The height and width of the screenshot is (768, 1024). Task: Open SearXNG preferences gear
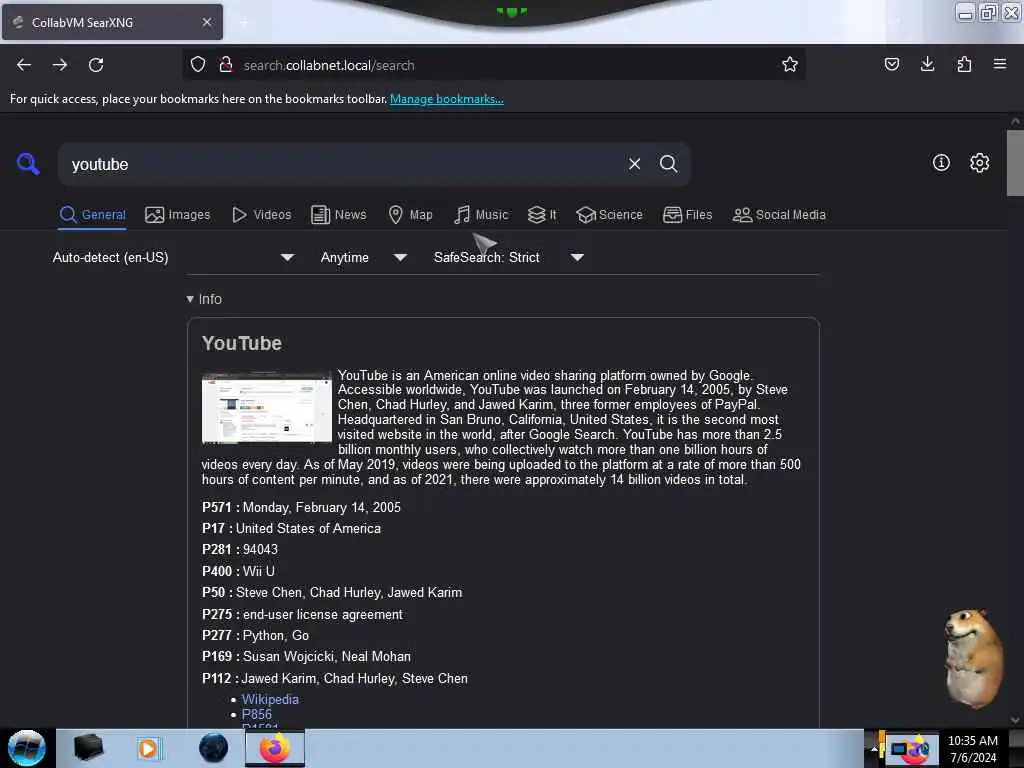(979, 163)
